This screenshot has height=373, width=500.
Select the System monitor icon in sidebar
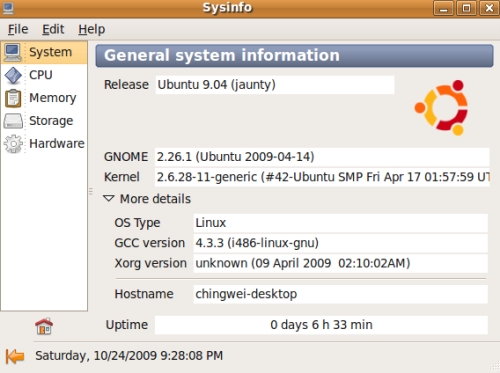pyautogui.click(x=13, y=52)
